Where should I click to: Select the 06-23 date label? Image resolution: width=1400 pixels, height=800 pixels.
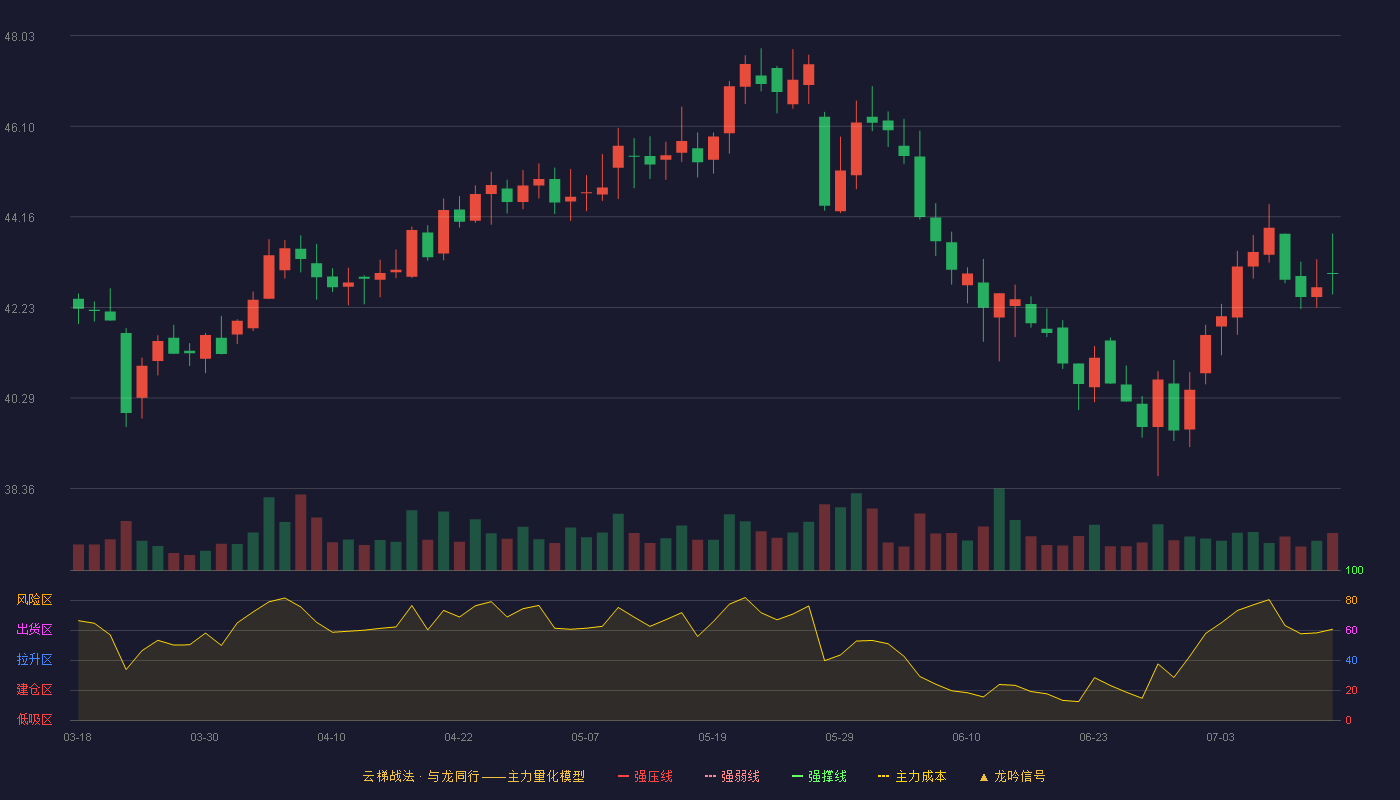pos(1093,737)
